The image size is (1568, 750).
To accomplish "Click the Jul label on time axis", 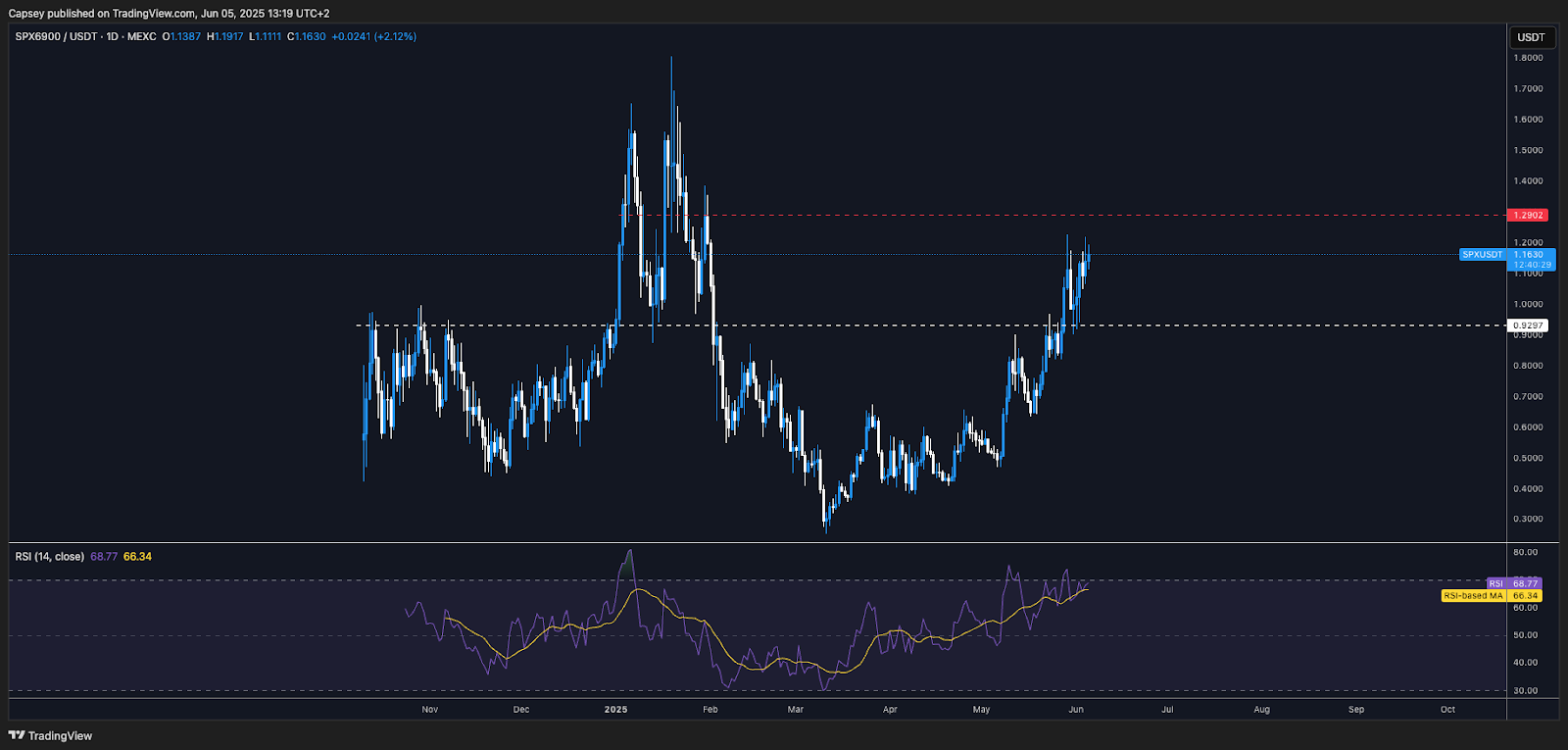I will coord(1167,709).
